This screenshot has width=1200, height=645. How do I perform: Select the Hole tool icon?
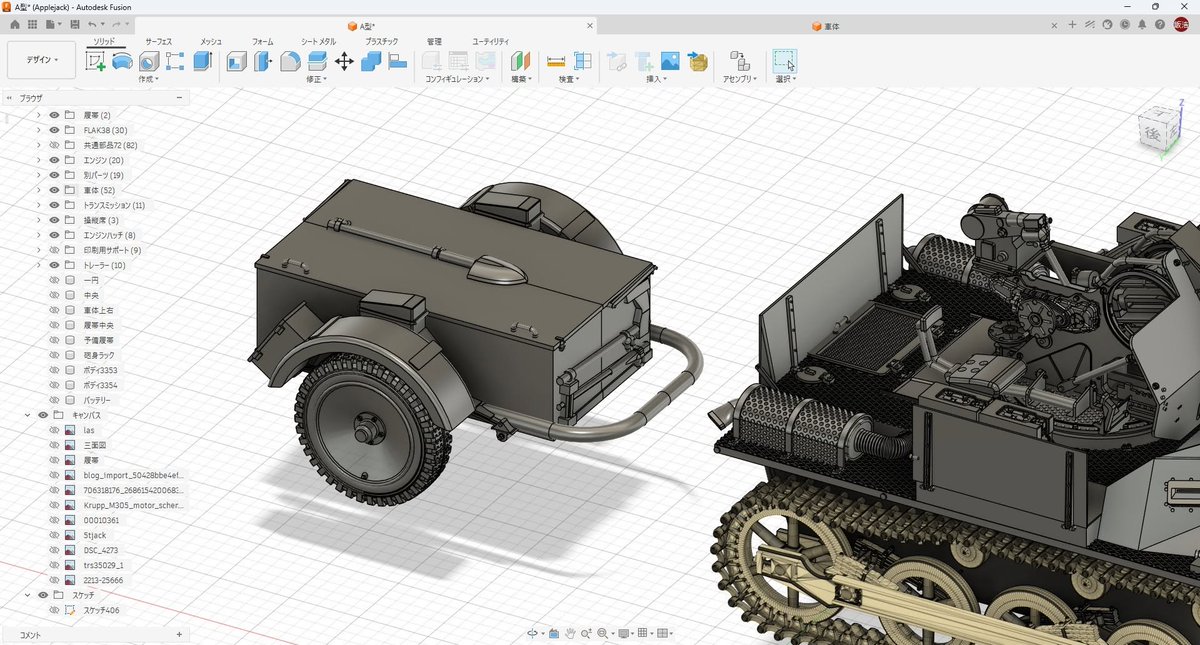149,61
